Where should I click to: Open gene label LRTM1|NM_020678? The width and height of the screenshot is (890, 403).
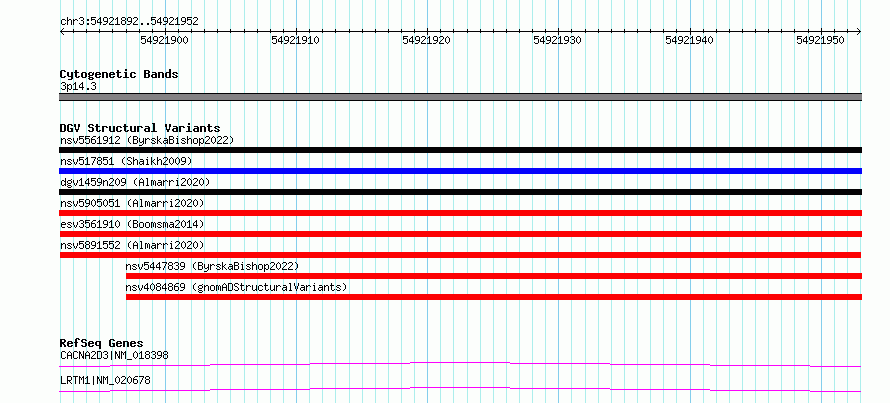tap(105, 381)
